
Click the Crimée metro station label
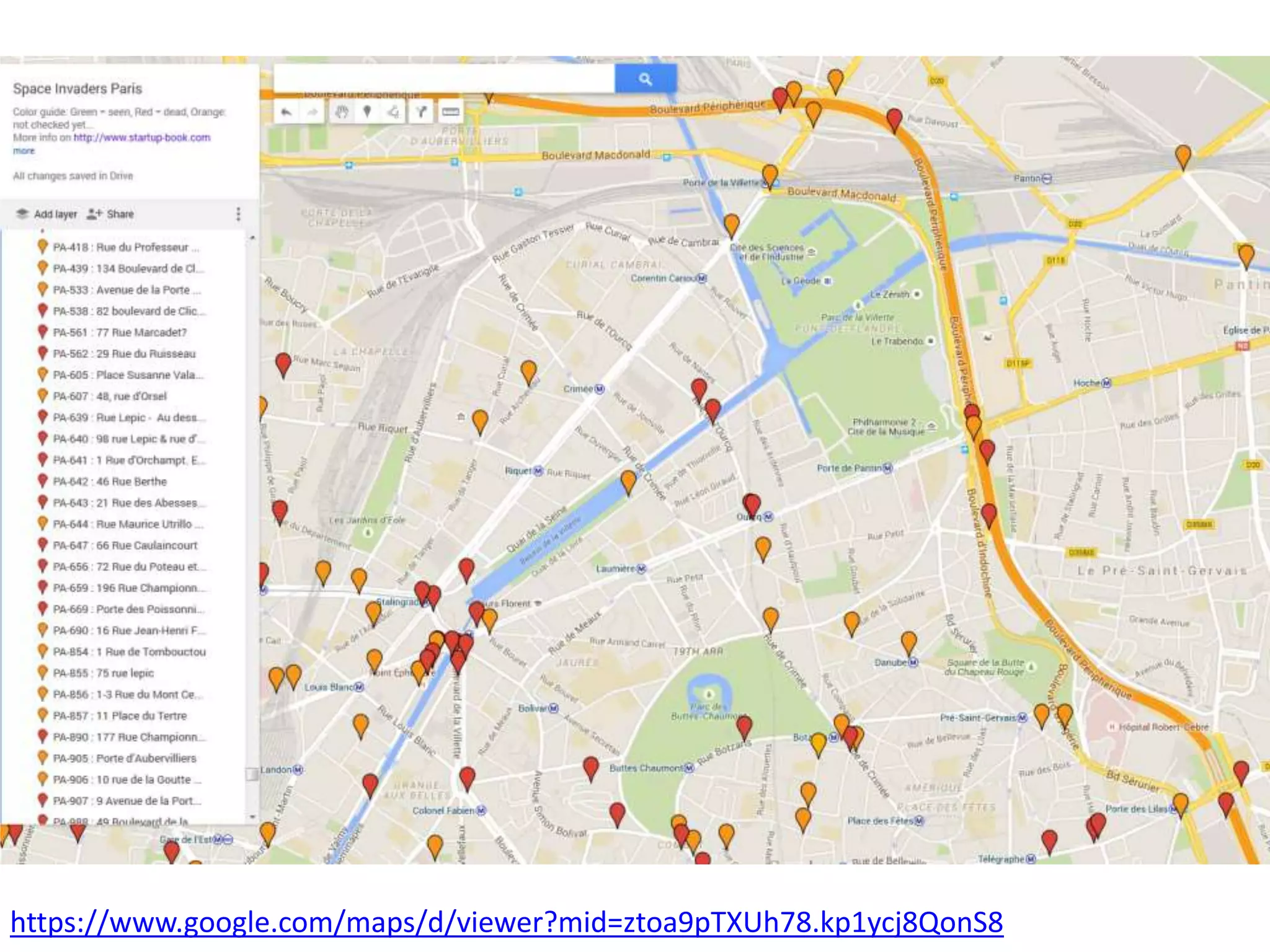coord(584,389)
